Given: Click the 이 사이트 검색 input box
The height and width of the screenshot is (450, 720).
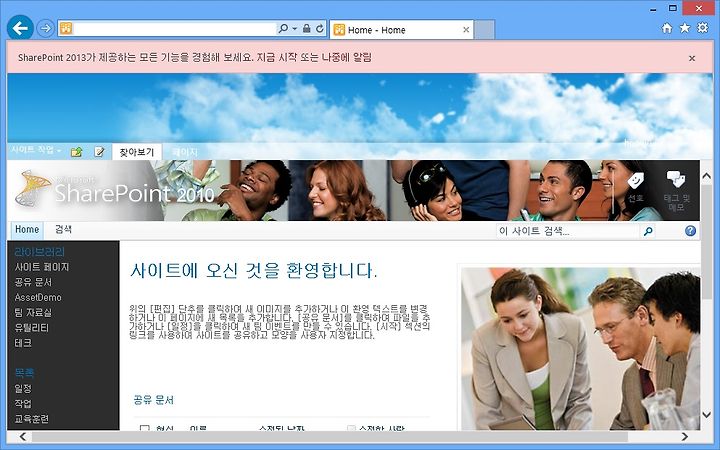Looking at the screenshot, I should [568, 231].
